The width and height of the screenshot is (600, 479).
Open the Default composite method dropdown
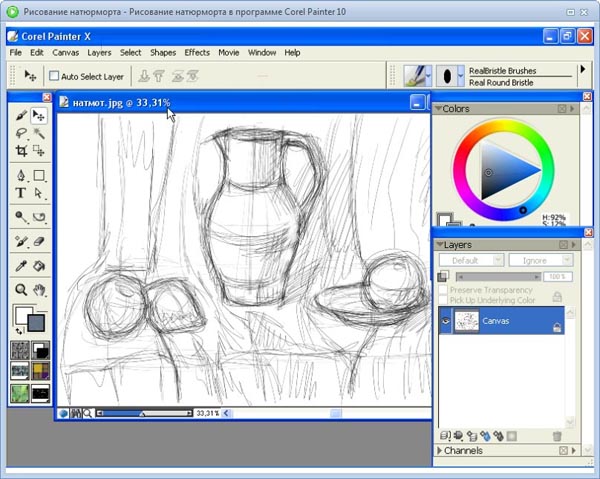point(470,260)
